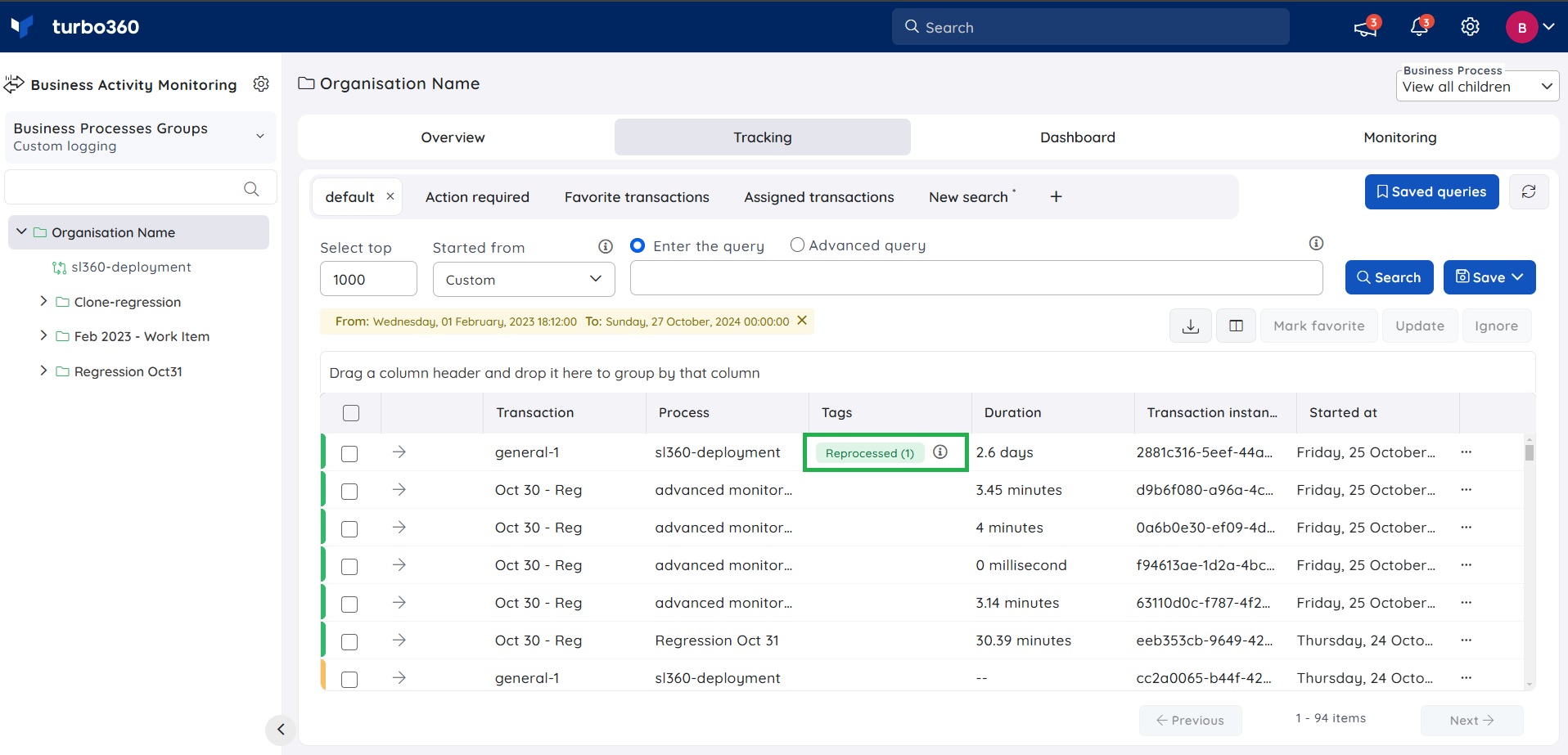Check the 4 minutes row checkbox
Screen dimensions: 1568x755
(x=349, y=528)
